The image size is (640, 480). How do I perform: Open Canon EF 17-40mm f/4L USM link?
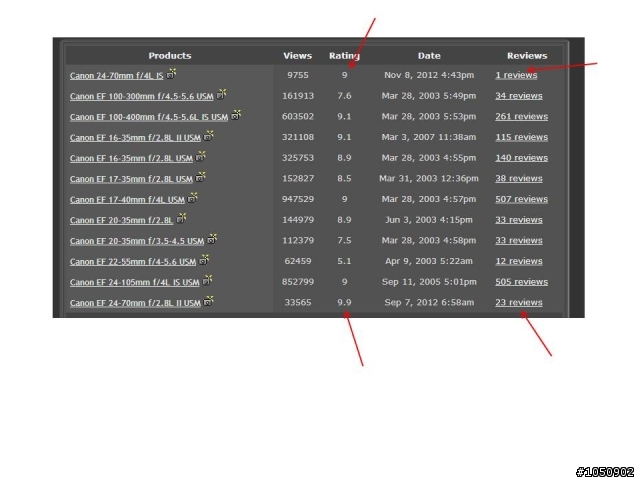pyautogui.click(x=127, y=200)
